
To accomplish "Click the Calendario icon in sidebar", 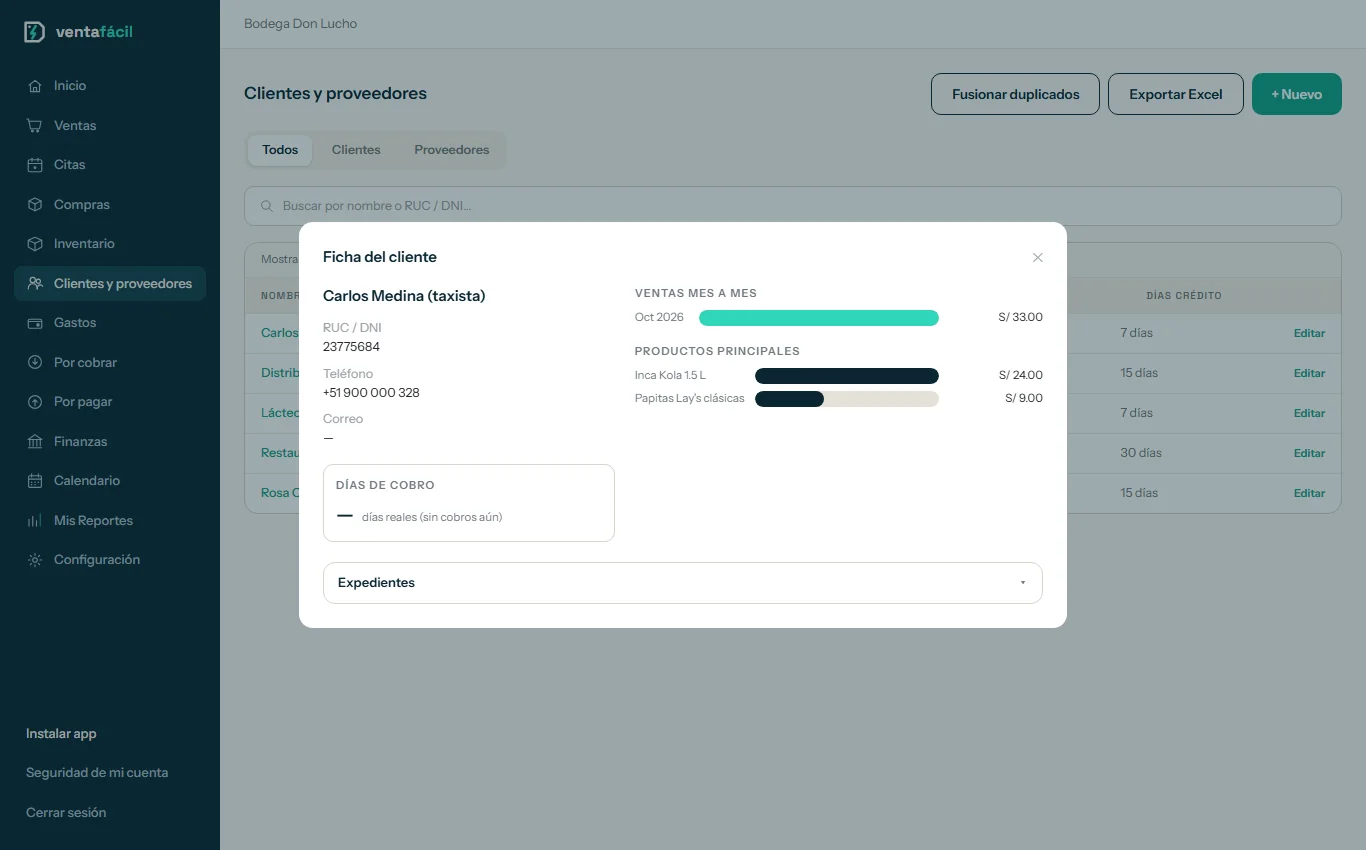I will point(35,481).
